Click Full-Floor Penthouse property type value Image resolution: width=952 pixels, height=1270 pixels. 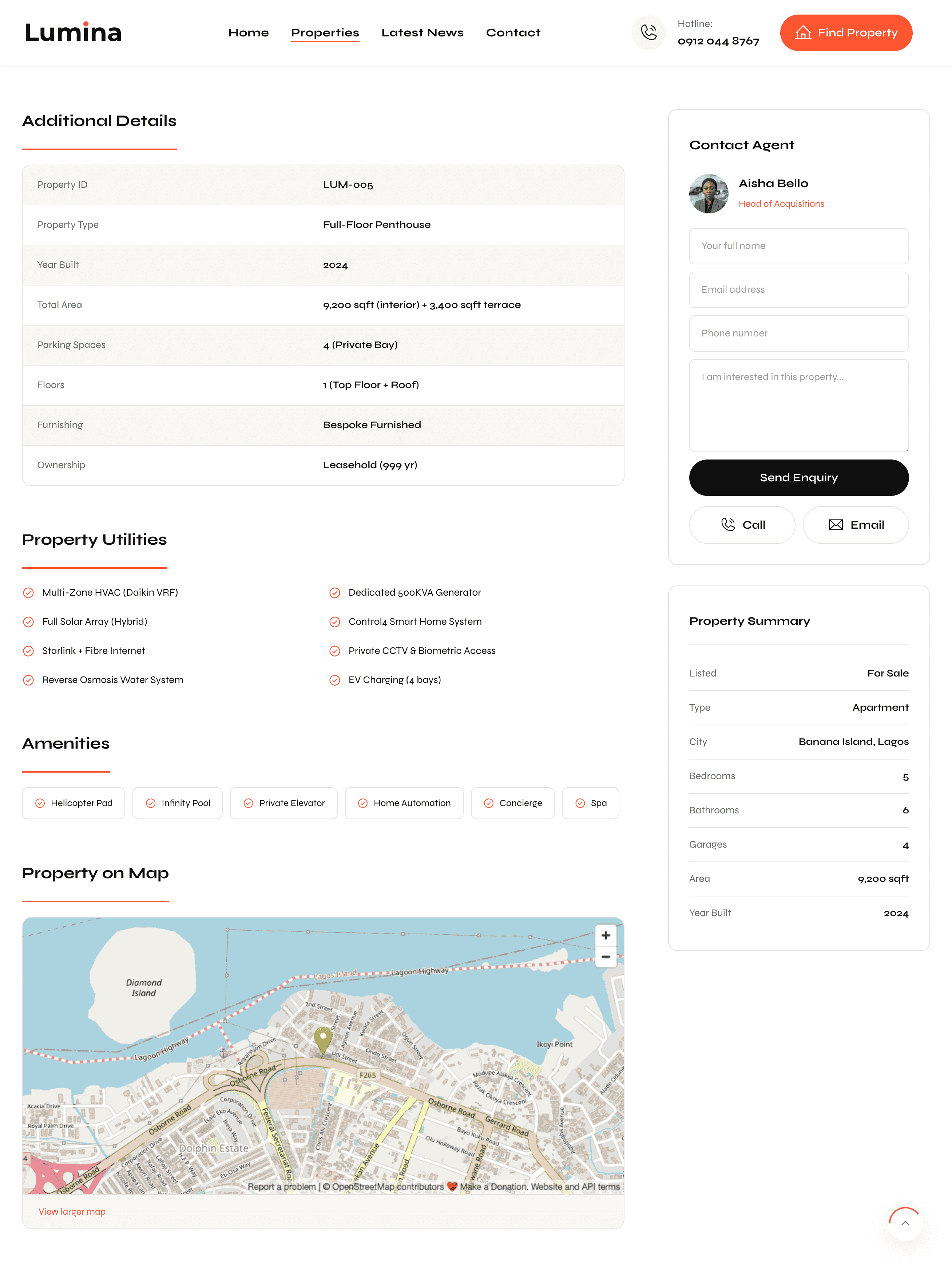[x=376, y=225]
